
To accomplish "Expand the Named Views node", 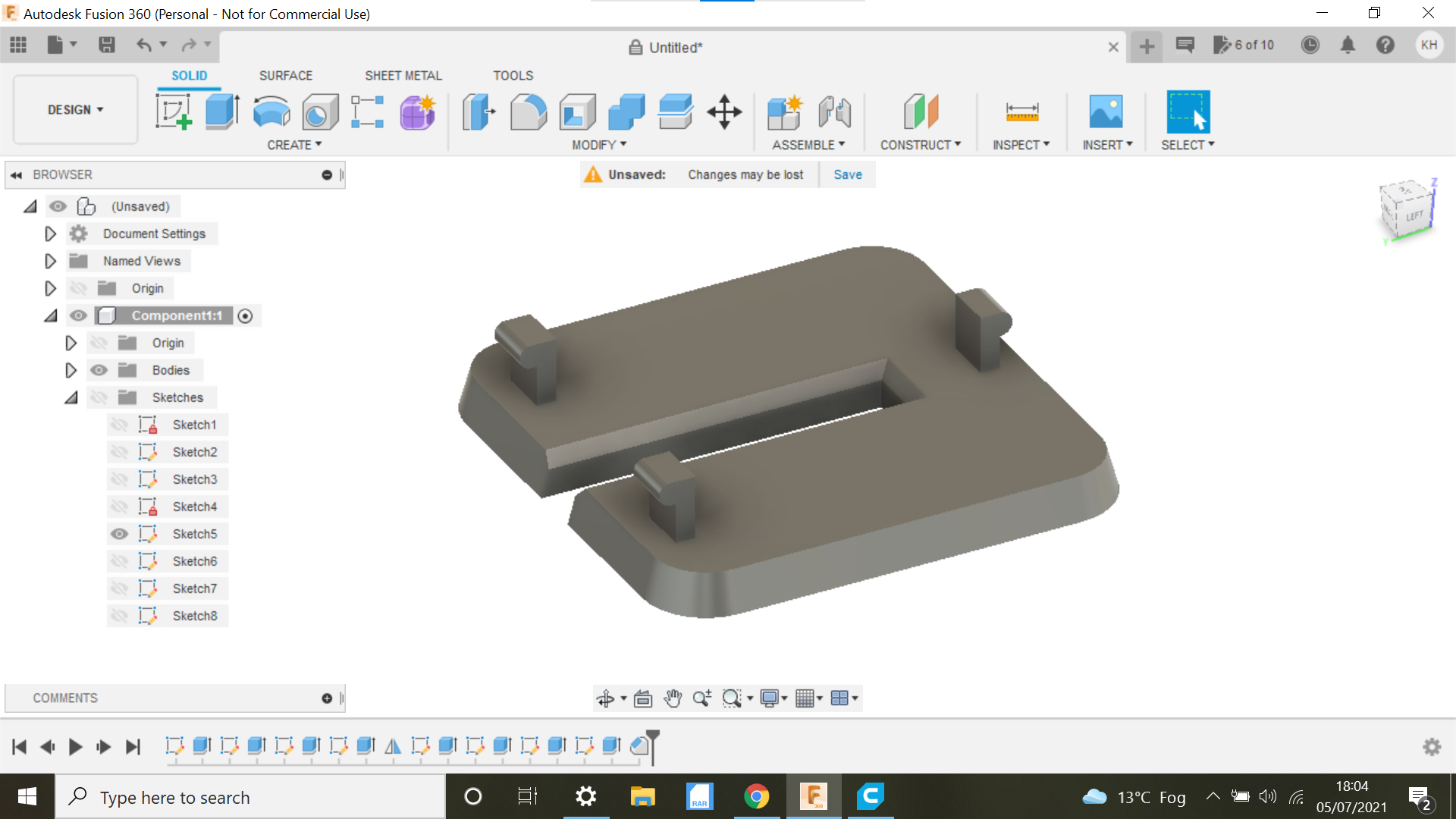I will [50, 261].
